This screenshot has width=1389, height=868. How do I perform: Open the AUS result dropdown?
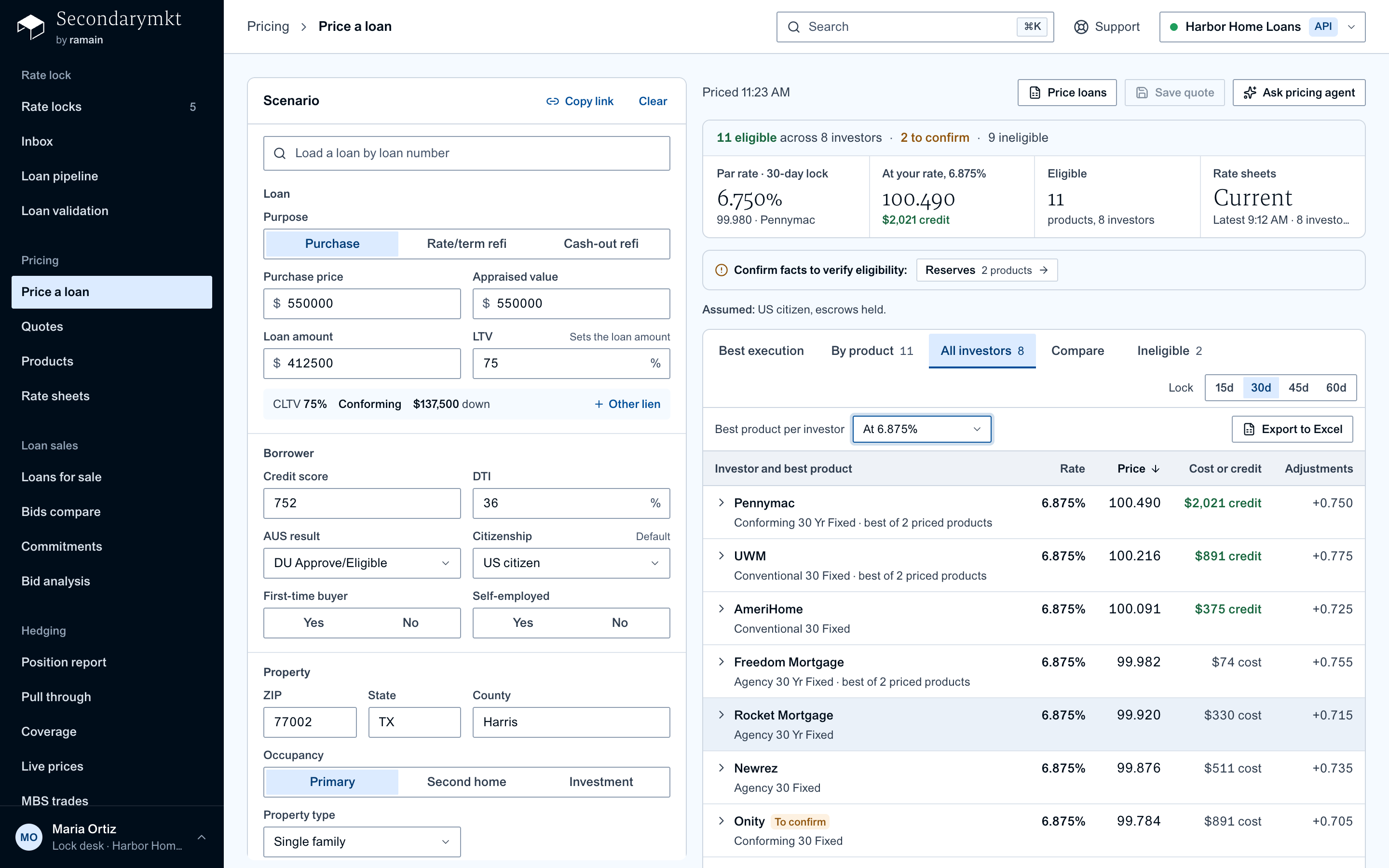click(x=362, y=563)
